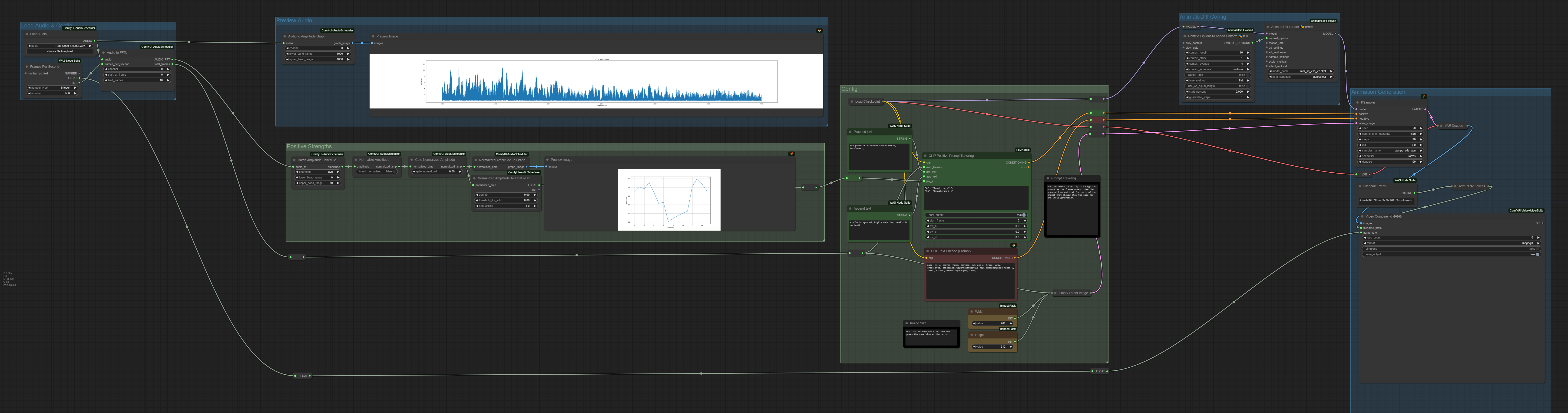Click the FLOAT reroute node at bottom left
The image size is (1568, 413).
coord(303,376)
